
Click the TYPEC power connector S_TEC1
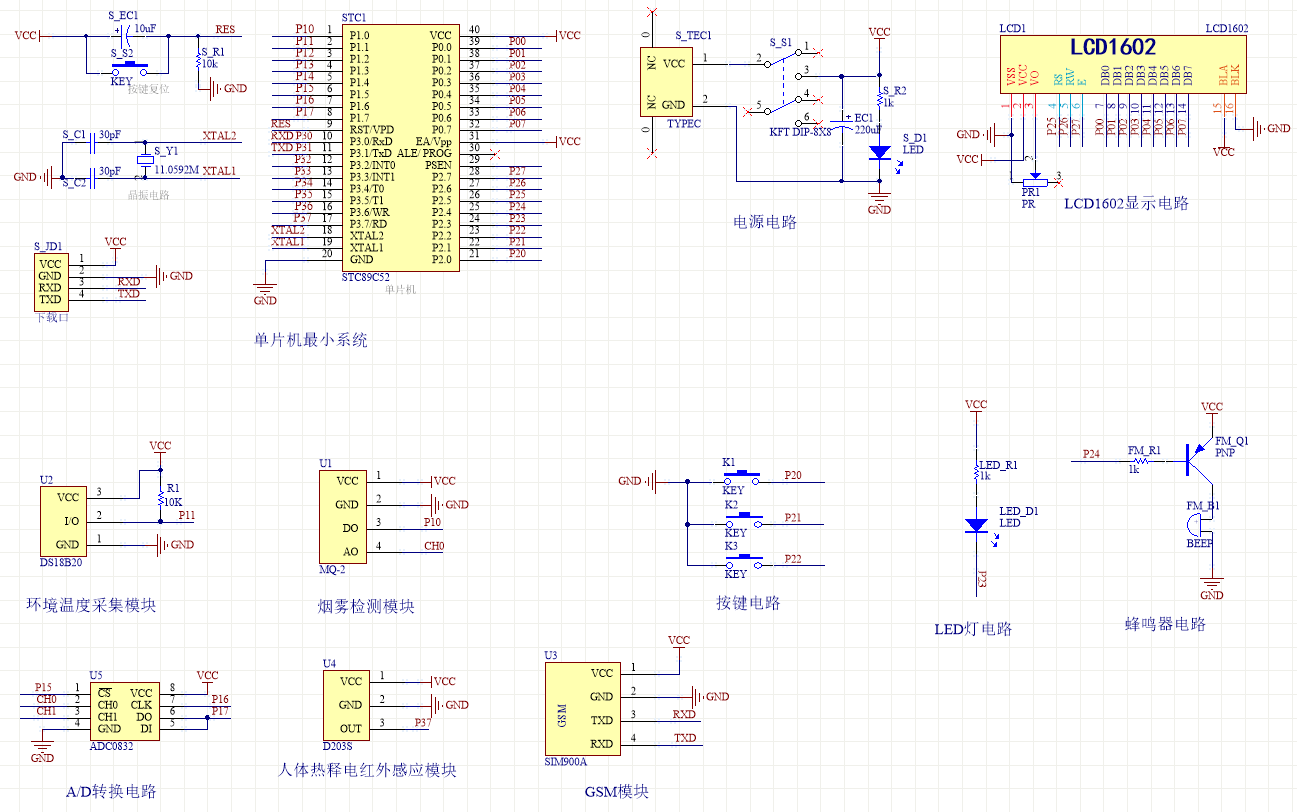click(664, 82)
